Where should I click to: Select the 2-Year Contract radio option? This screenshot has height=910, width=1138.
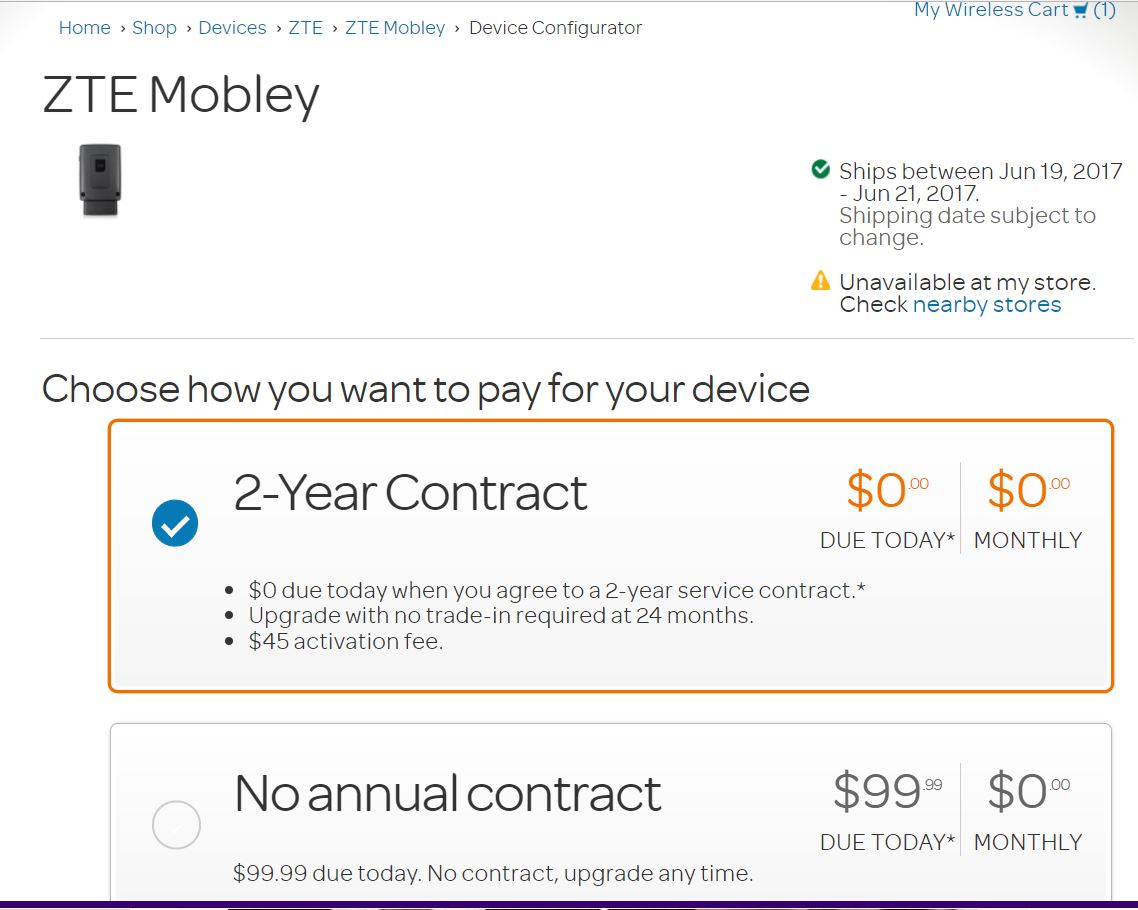(175, 523)
